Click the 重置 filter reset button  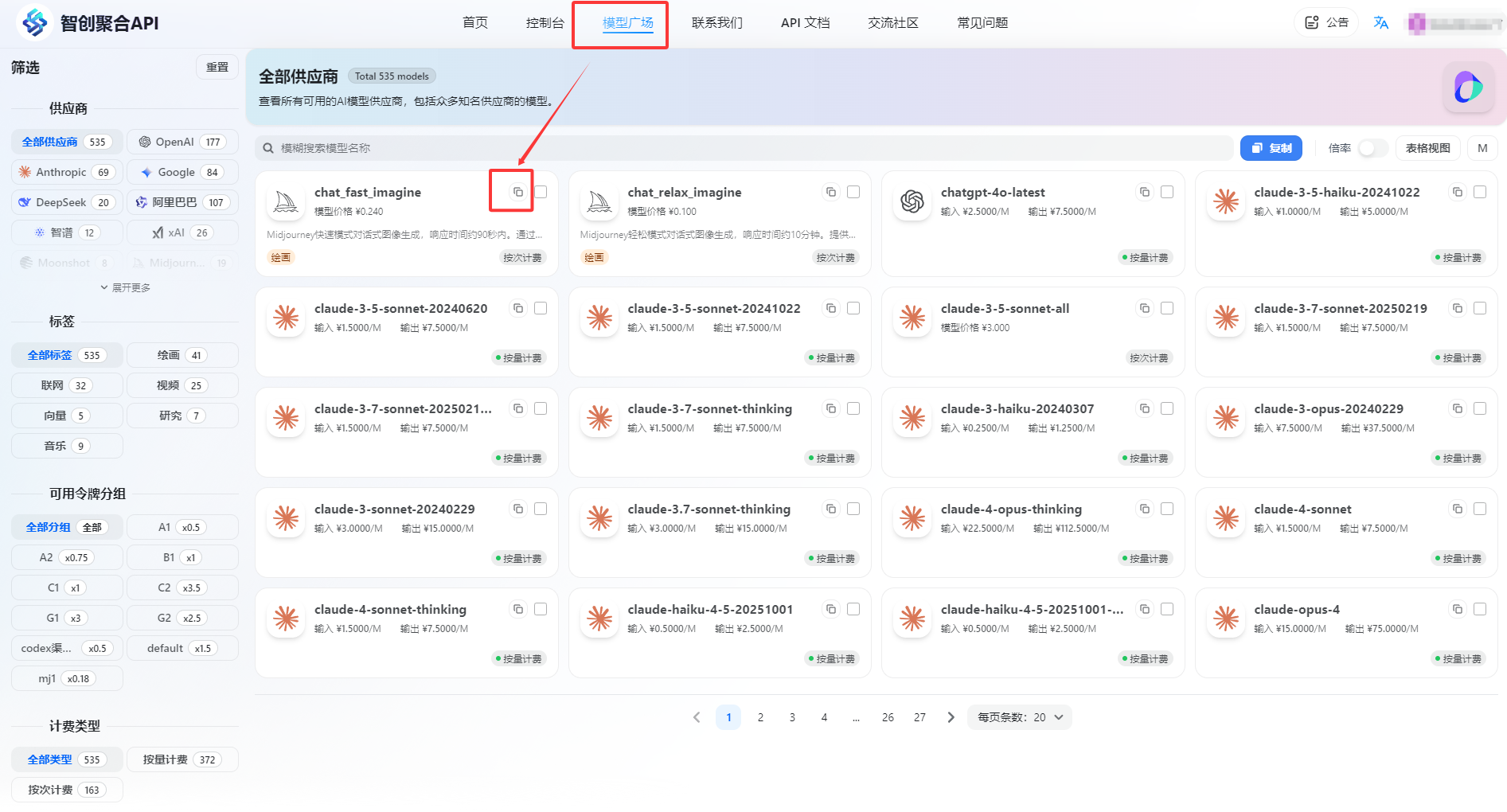(x=217, y=67)
